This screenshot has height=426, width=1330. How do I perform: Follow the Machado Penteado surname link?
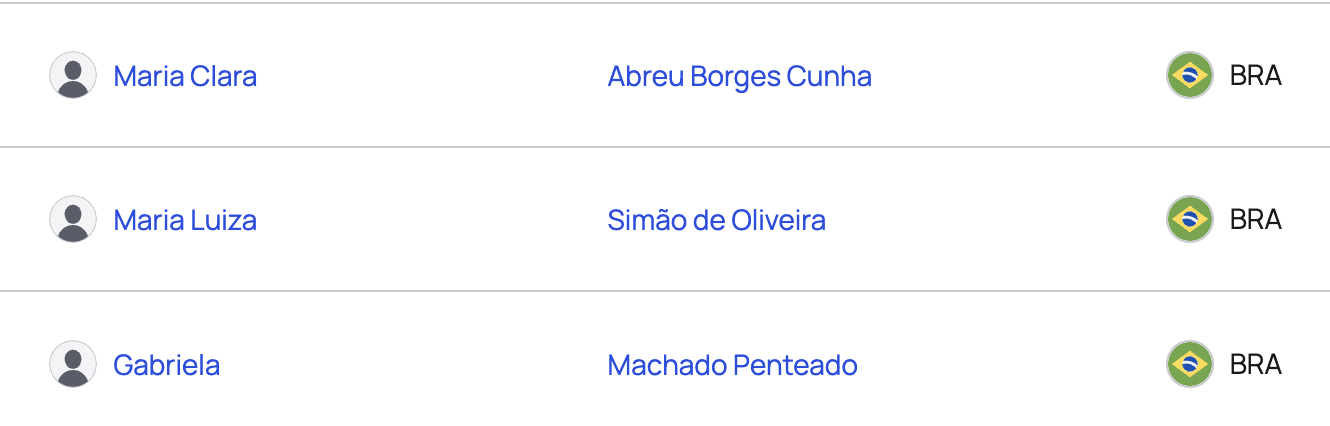733,365
